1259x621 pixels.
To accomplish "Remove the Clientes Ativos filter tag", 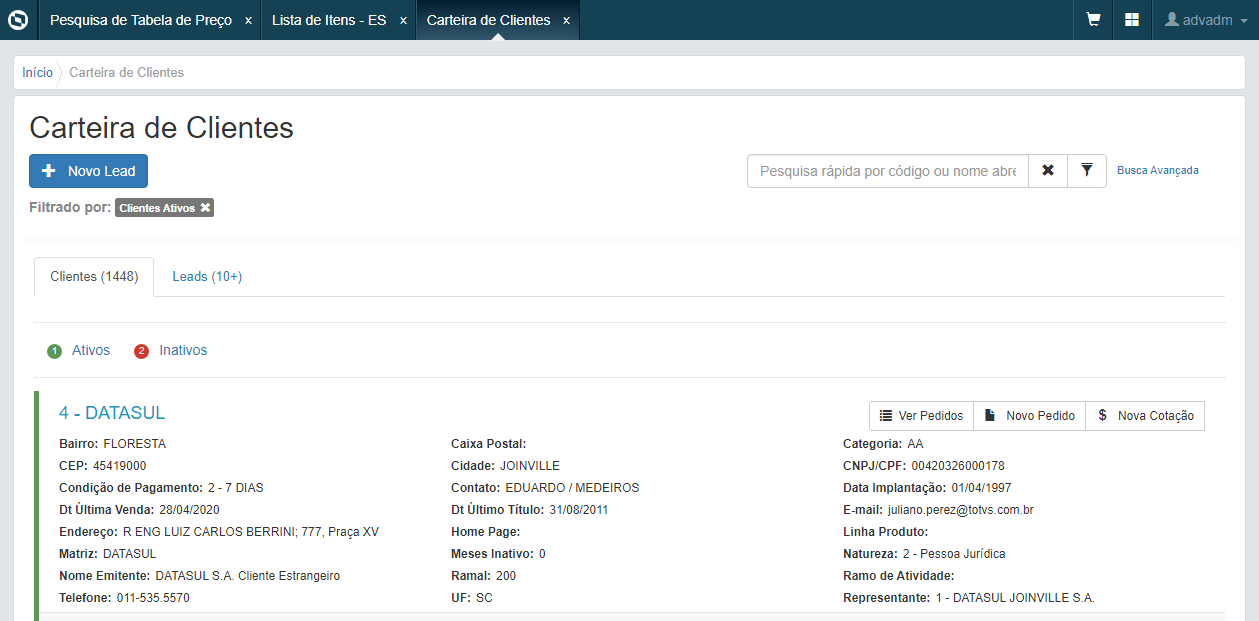I will 205,208.
